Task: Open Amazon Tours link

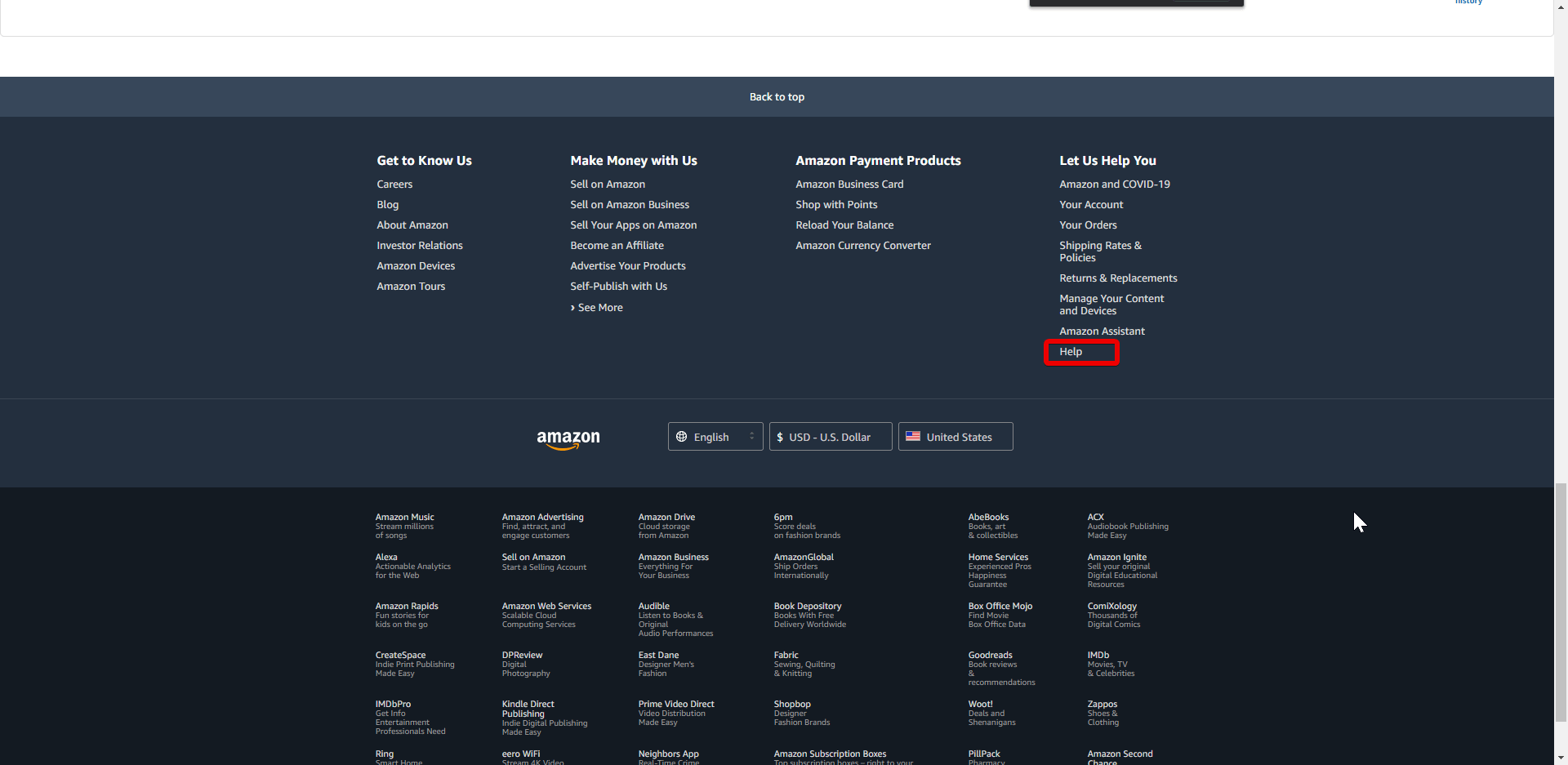Action: [411, 287]
